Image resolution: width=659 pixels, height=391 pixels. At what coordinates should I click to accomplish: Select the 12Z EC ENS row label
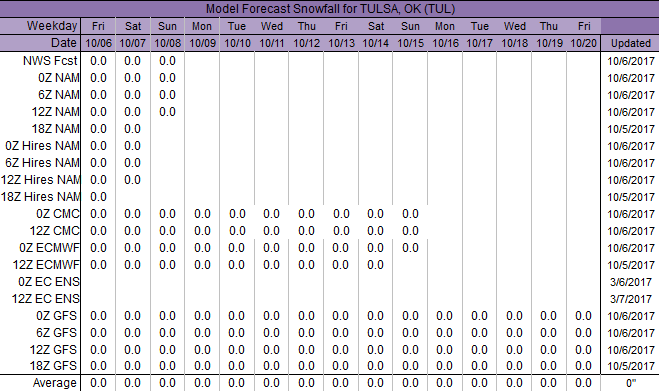[x=45, y=299]
